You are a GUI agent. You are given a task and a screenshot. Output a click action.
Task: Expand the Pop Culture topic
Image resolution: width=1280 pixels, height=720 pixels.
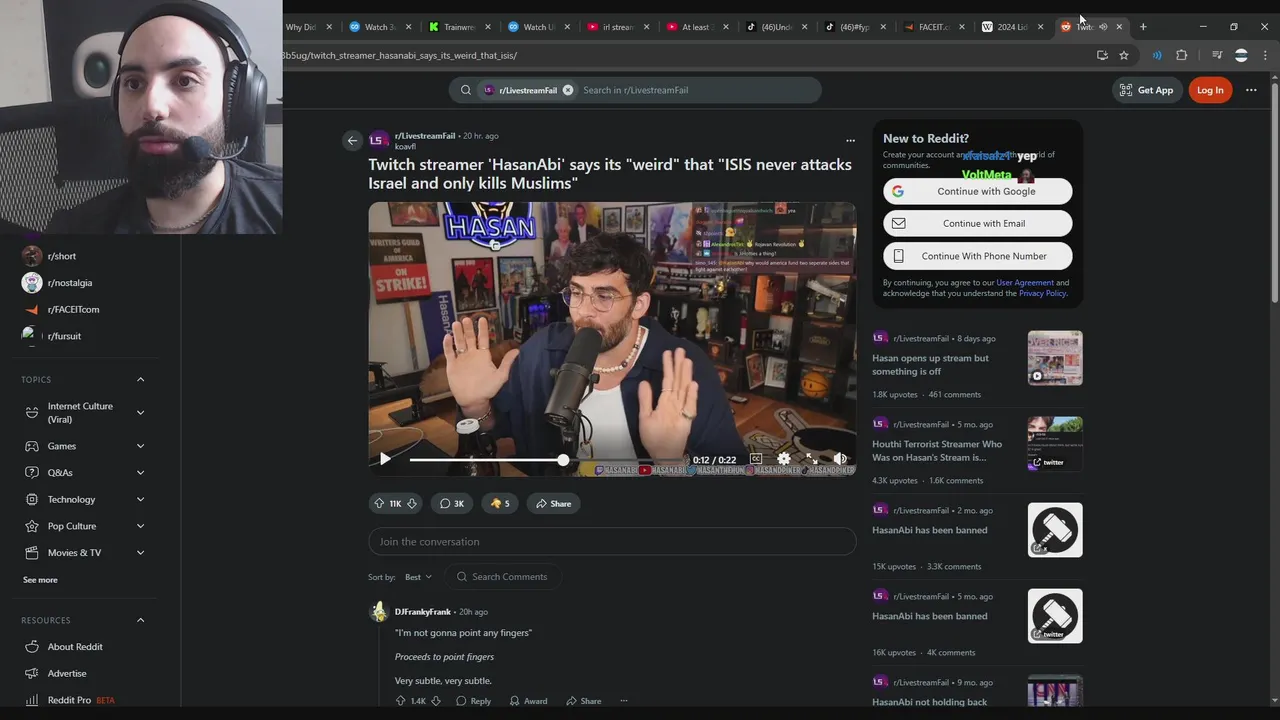pos(141,526)
